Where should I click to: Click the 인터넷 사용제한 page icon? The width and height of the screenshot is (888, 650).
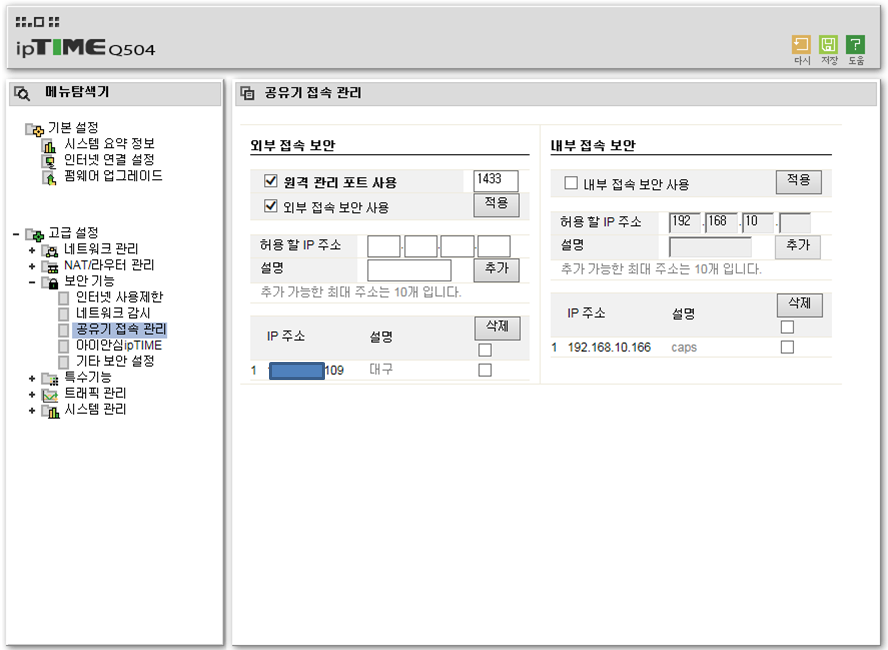pos(64,298)
